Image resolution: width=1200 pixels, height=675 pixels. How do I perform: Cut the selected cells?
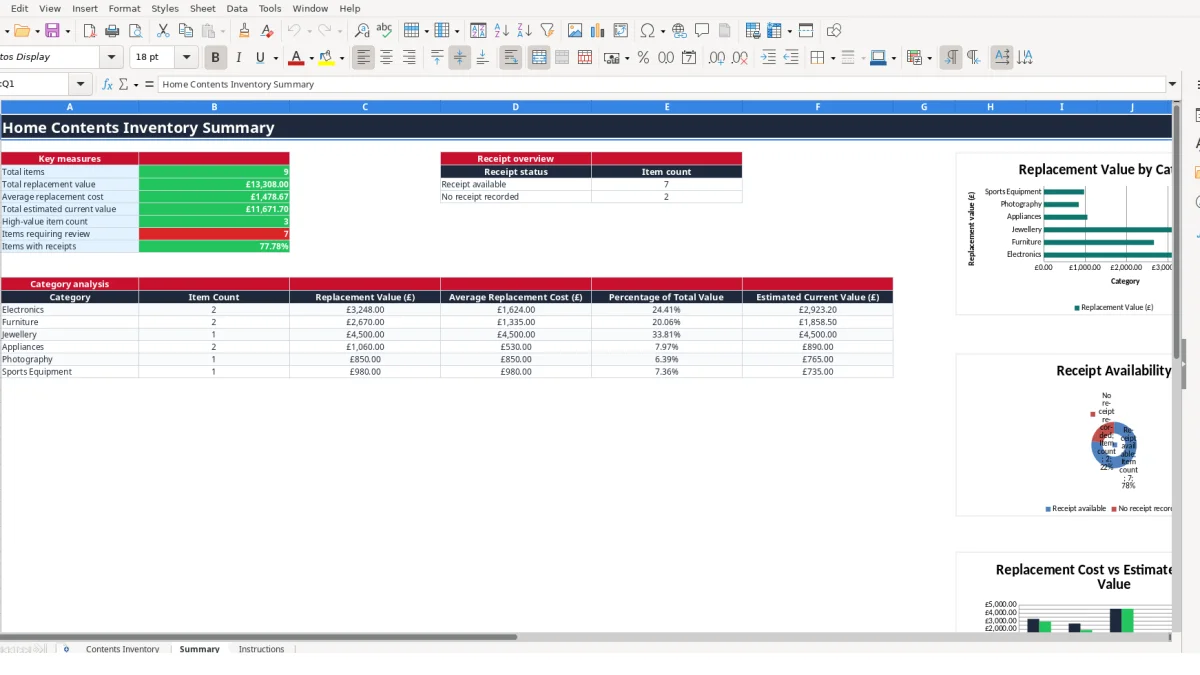click(x=163, y=31)
